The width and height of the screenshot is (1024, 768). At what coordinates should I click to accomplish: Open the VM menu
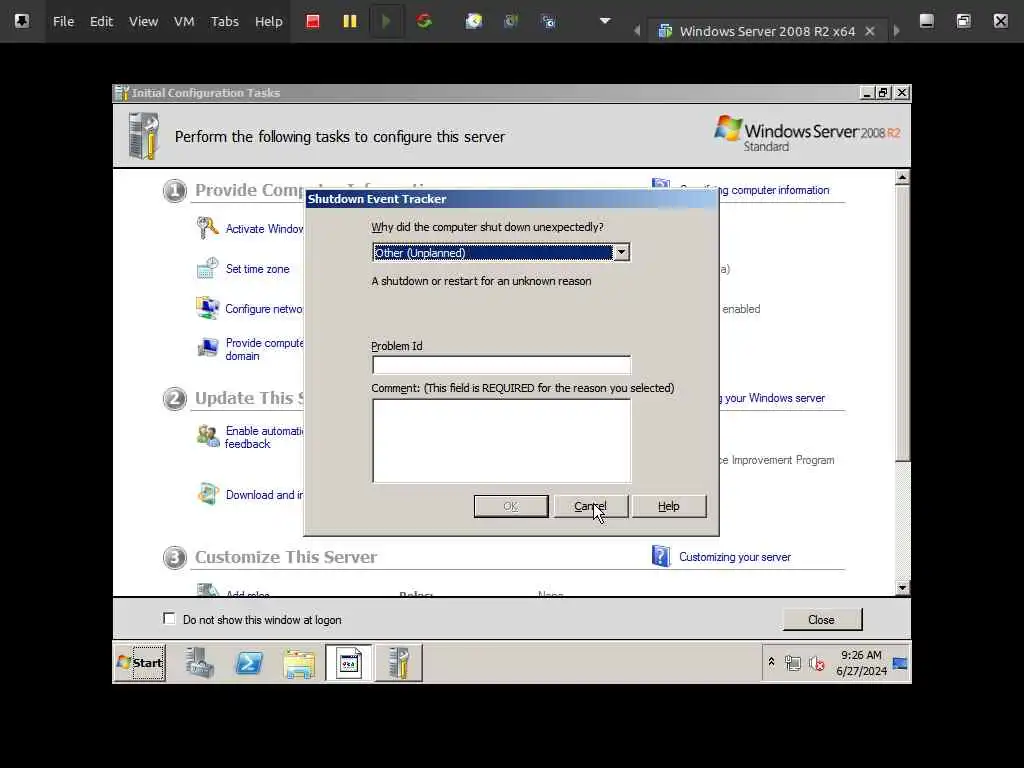point(184,22)
